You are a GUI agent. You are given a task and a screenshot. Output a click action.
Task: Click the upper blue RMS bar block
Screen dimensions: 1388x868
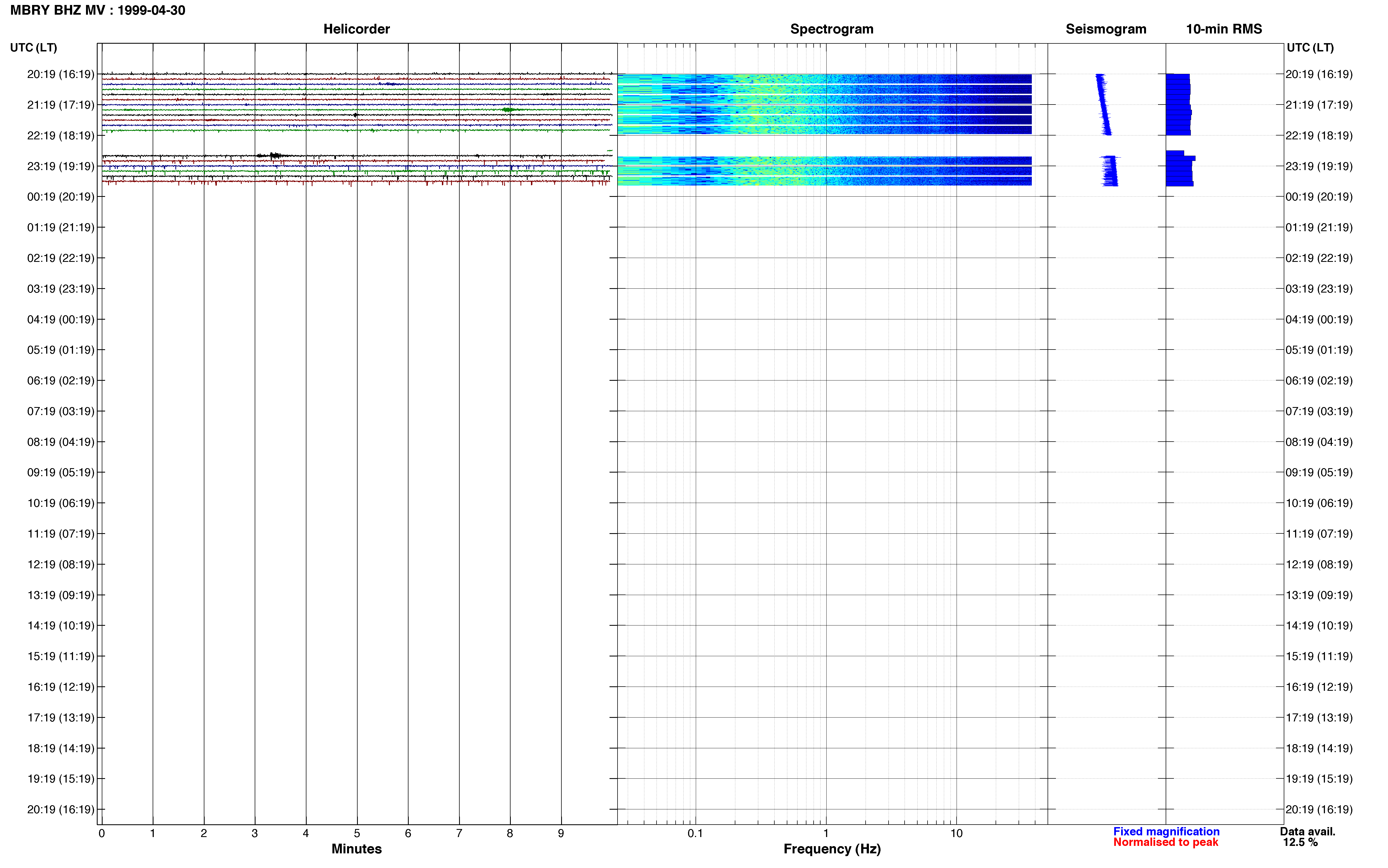pos(1178,105)
